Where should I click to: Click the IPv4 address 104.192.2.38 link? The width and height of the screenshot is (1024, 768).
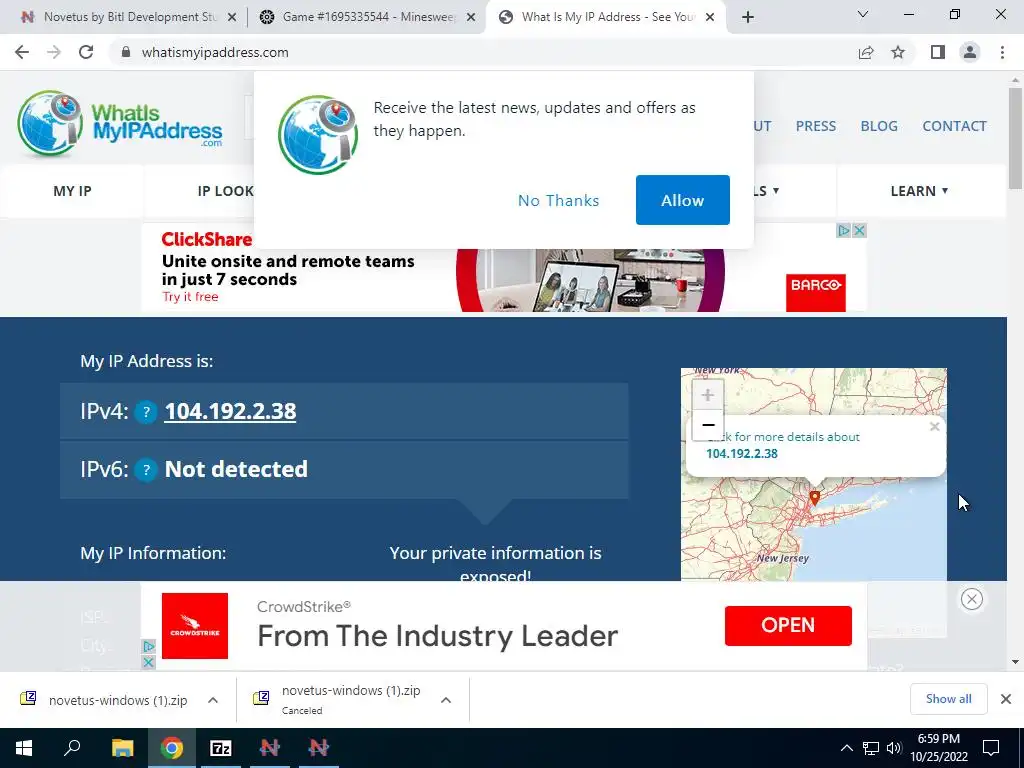[x=230, y=411]
